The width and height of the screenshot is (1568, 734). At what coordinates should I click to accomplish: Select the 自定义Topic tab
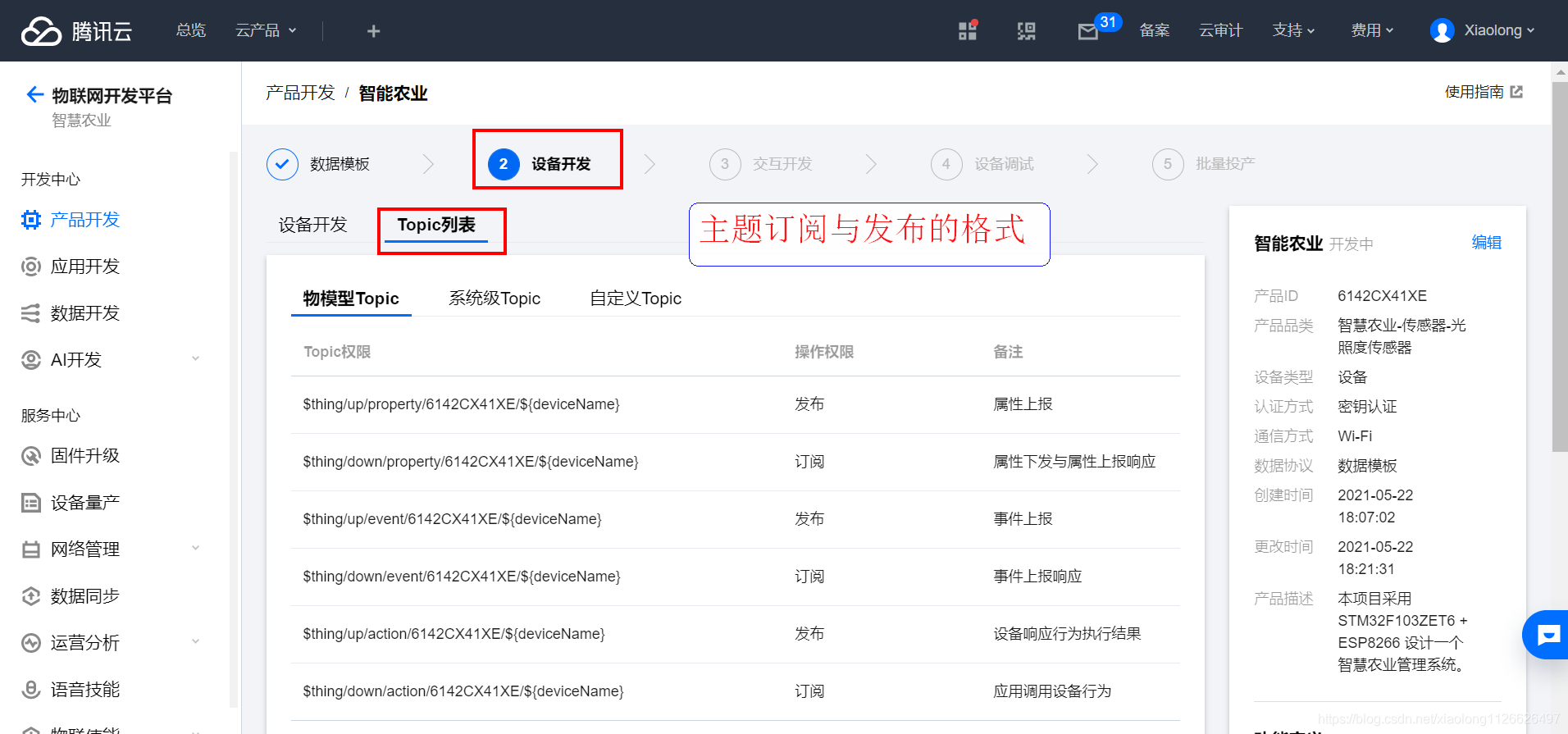pyautogui.click(x=636, y=299)
